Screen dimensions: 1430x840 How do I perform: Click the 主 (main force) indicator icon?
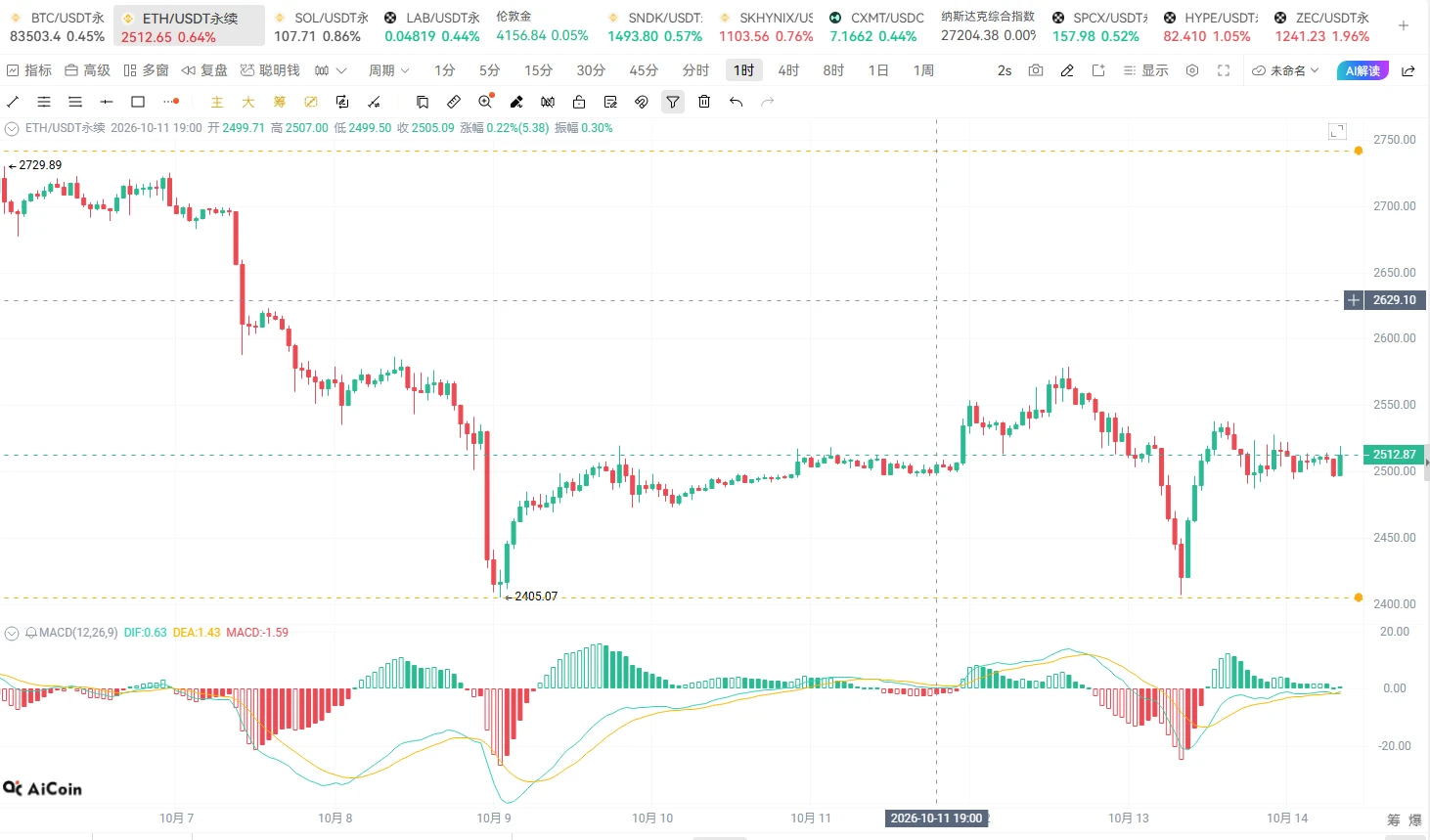(x=217, y=102)
